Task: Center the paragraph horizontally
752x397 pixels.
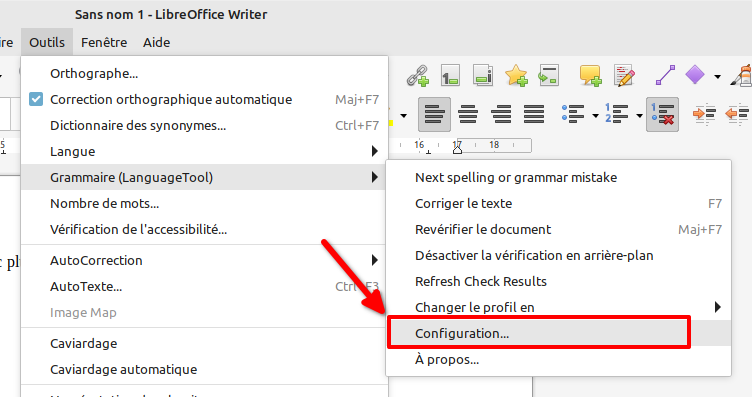Action: pyautogui.click(x=468, y=114)
